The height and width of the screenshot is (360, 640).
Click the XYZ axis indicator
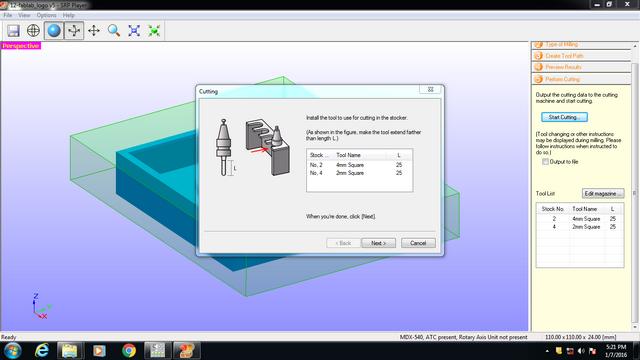point(41,306)
